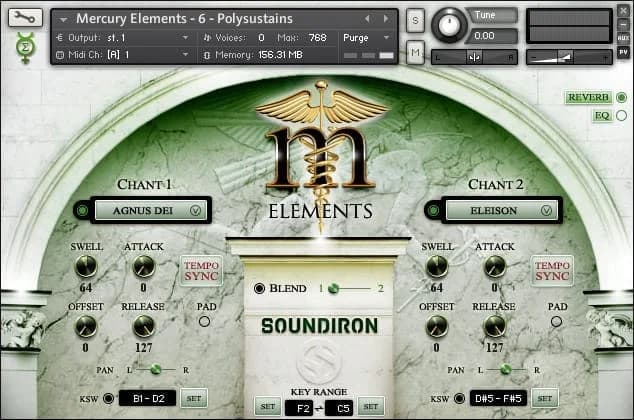This screenshot has height=420, width=634.
Task: Click the Chant 2 RELEASE knob
Action: coord(495,327)
